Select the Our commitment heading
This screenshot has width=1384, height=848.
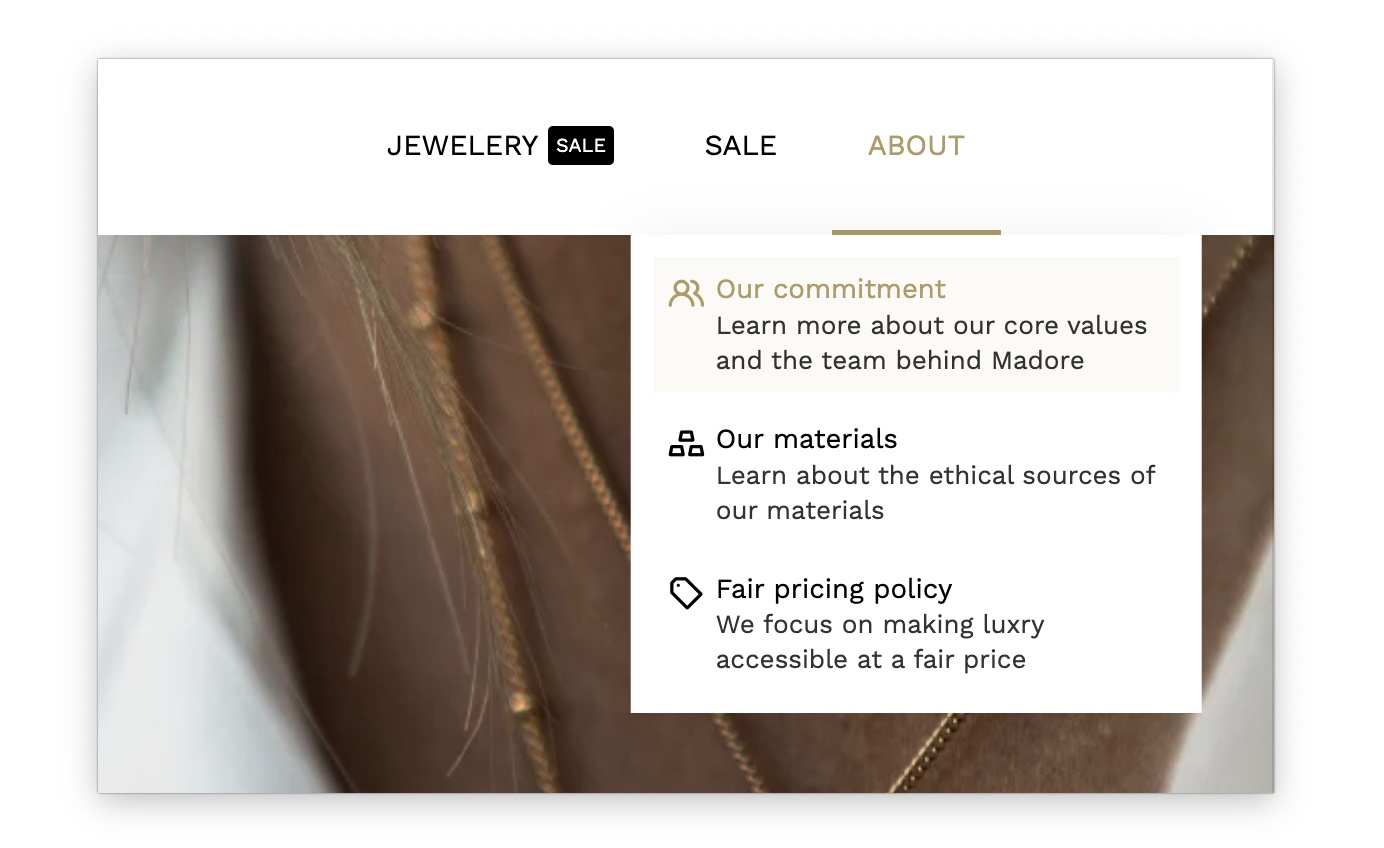point(830,289)
